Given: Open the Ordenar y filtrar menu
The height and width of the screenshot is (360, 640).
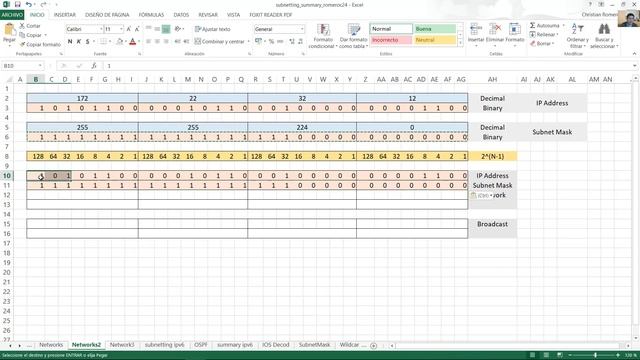Looking at the screenshot, I should pos(577,36).
